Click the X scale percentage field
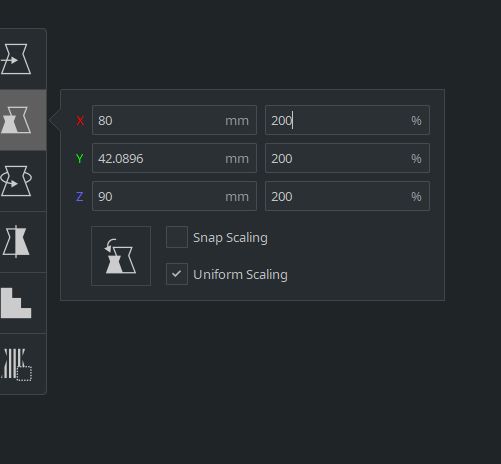 coord(347,120)
